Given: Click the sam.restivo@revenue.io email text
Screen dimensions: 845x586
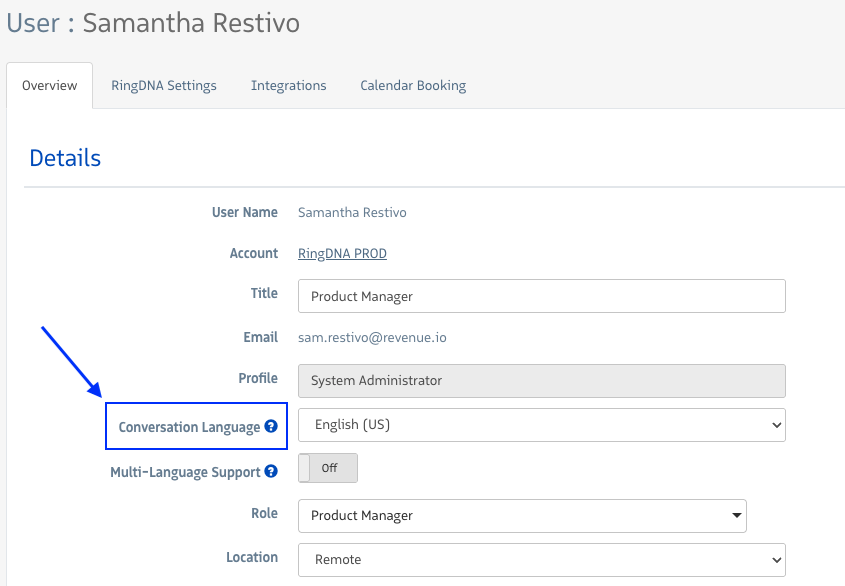Looking at the screenshot, I should coord(372,338).
